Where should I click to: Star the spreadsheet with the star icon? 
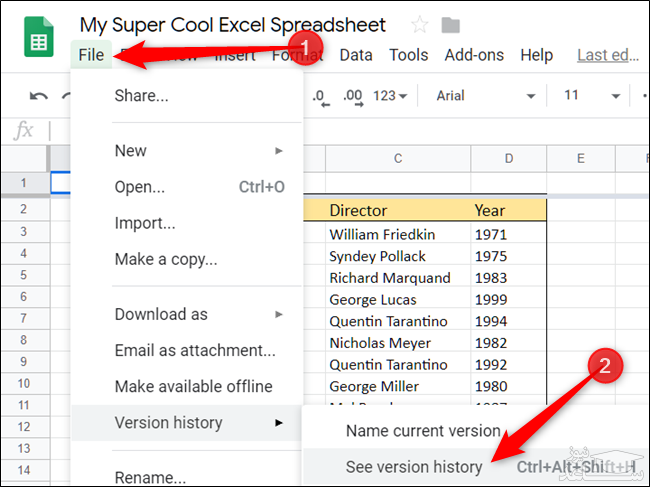420,25
